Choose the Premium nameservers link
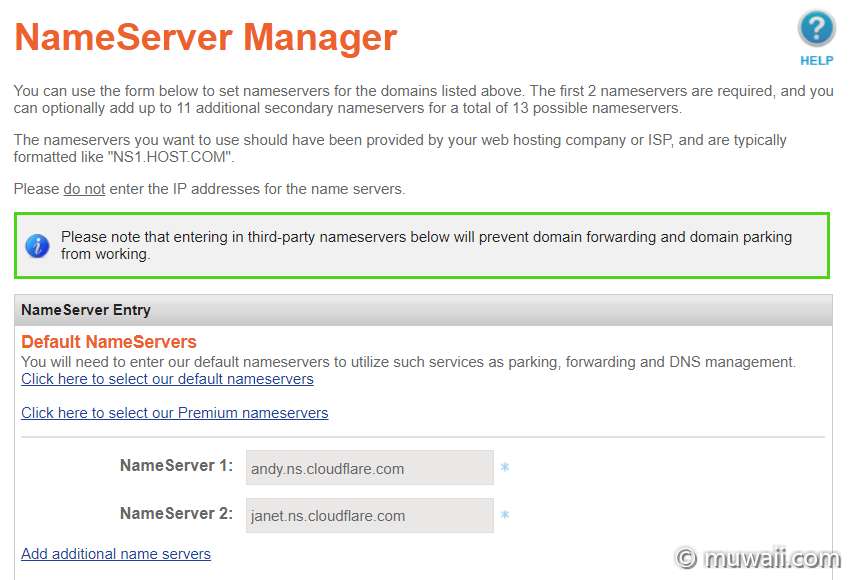The image size is (850, 580). click(175, 413)
